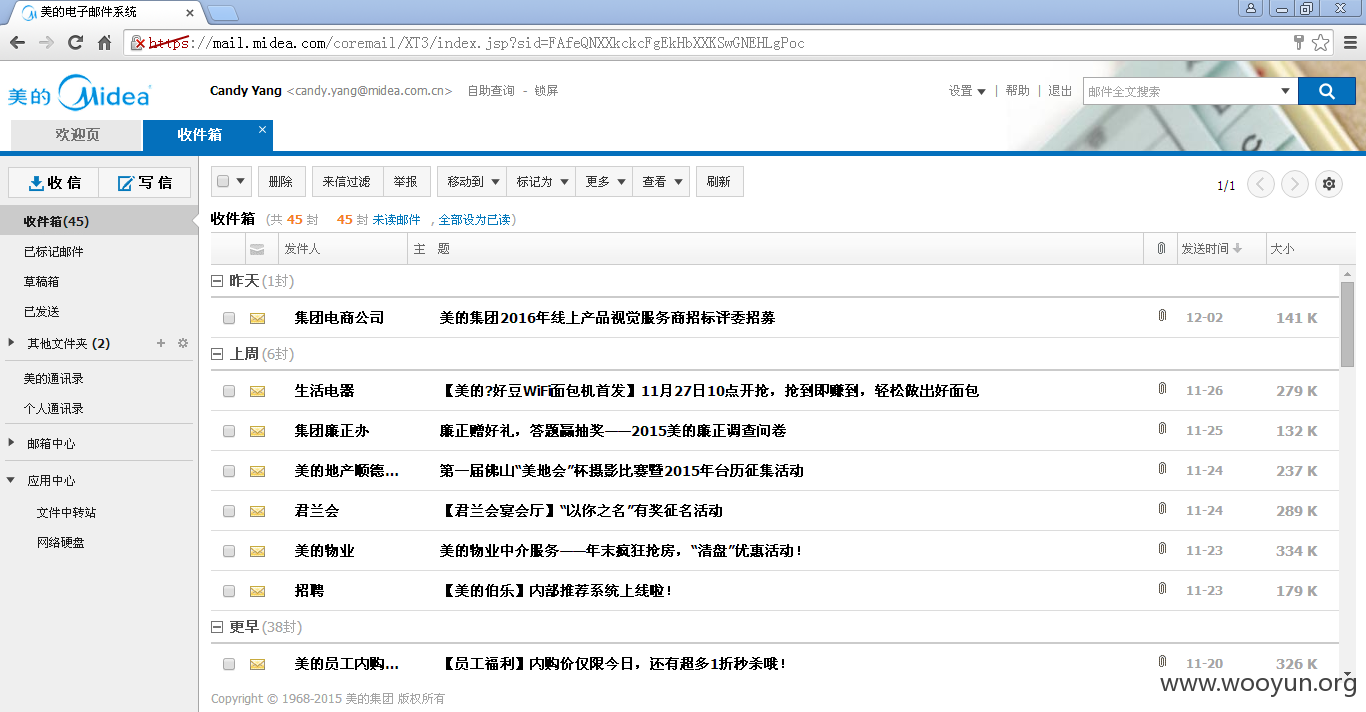Open folder management gear in sidebar

click(x=183, y=343)
